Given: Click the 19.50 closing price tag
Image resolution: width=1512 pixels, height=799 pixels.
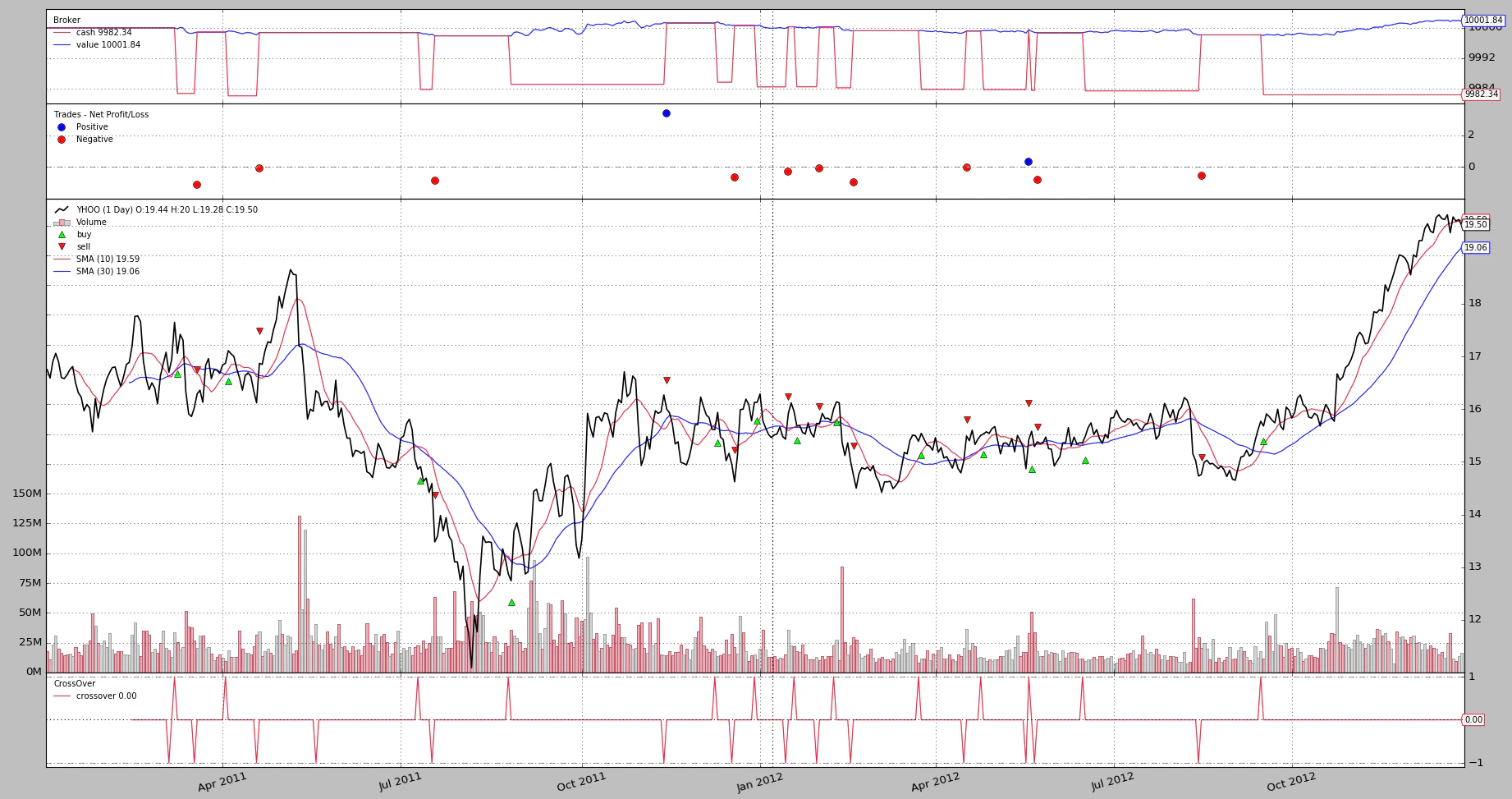Looking at the screenshot, I should click(1475, 225).
